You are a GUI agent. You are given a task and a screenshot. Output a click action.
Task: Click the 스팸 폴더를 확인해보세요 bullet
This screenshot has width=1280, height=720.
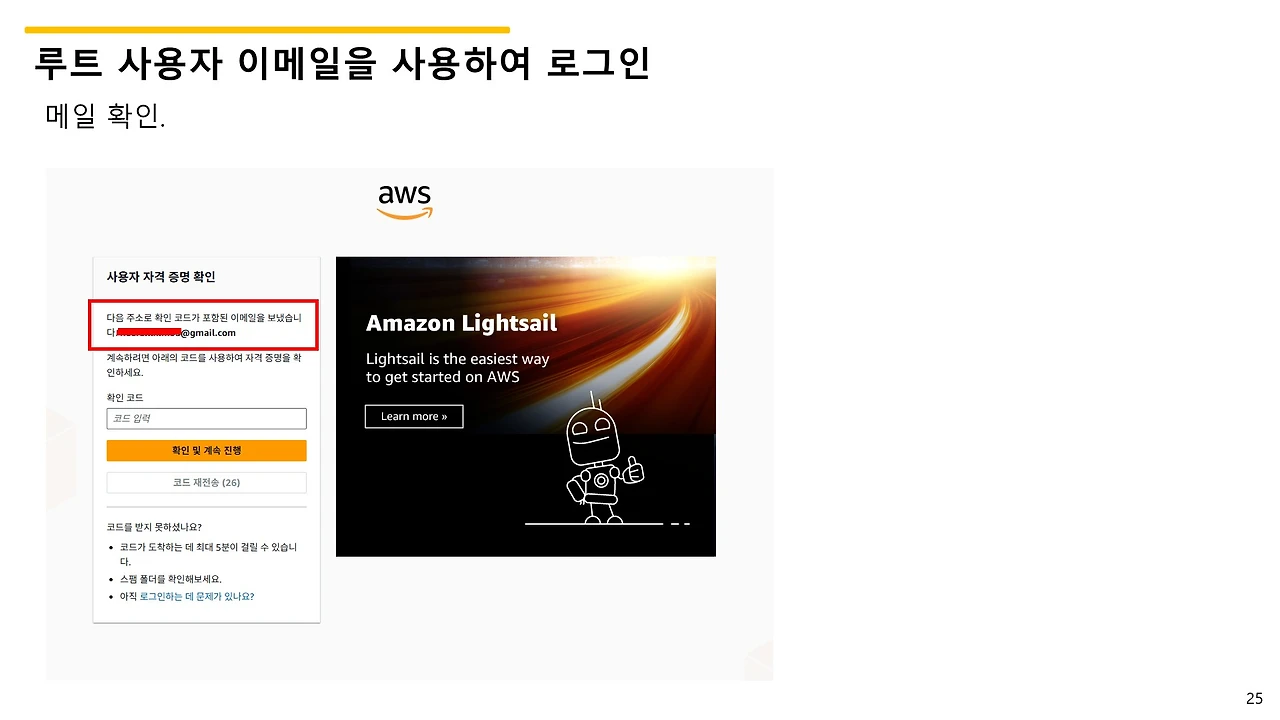tap(170, 579)
